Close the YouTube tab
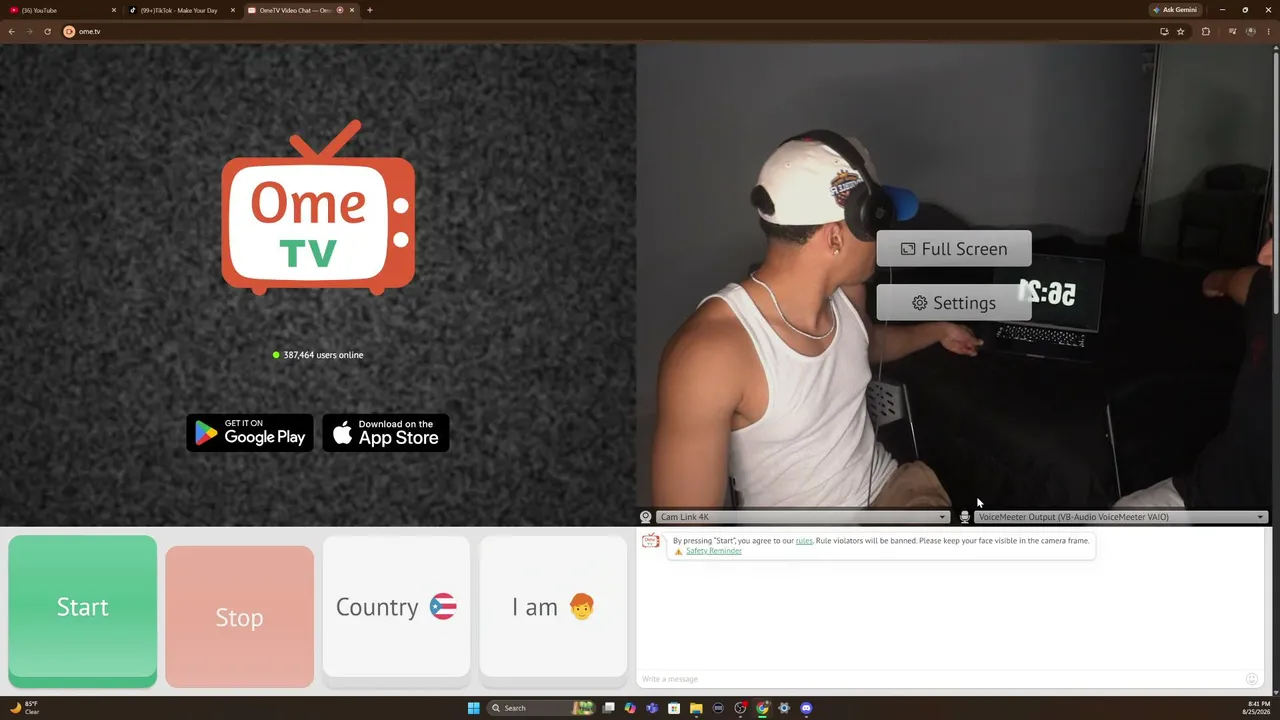 click(114, 10)
